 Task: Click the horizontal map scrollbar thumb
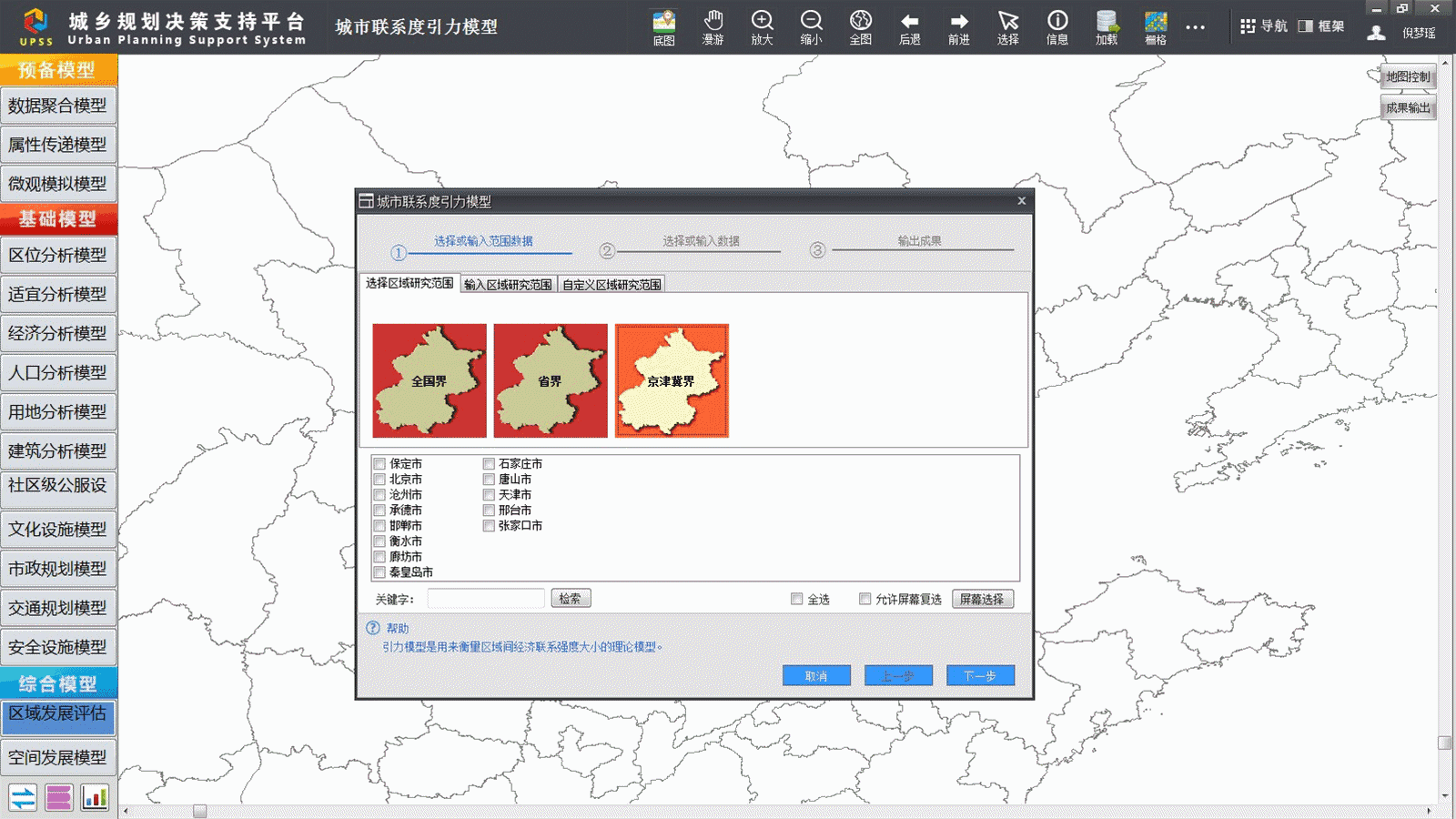click(199, 811)
